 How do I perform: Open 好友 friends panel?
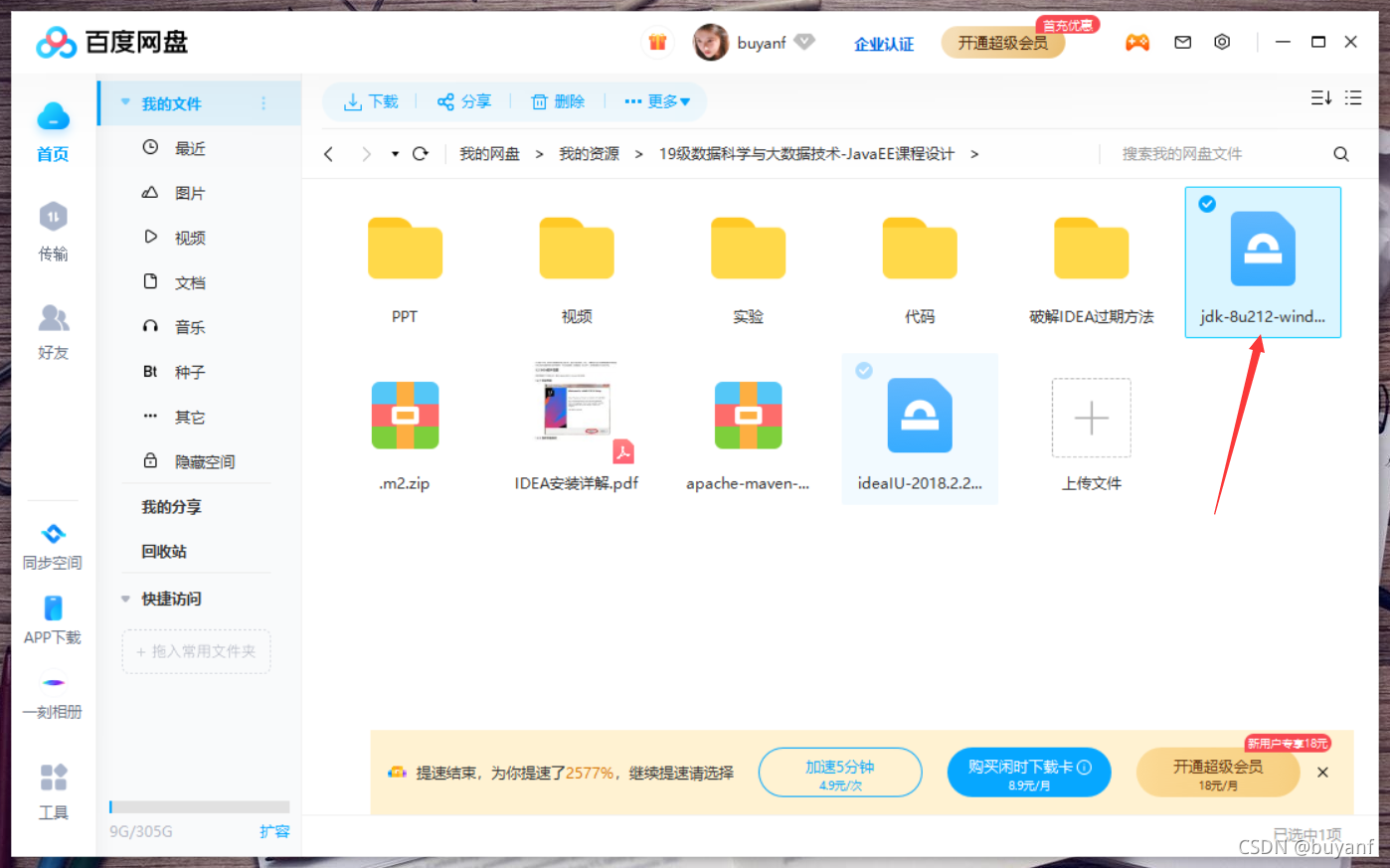pos(53,332)
